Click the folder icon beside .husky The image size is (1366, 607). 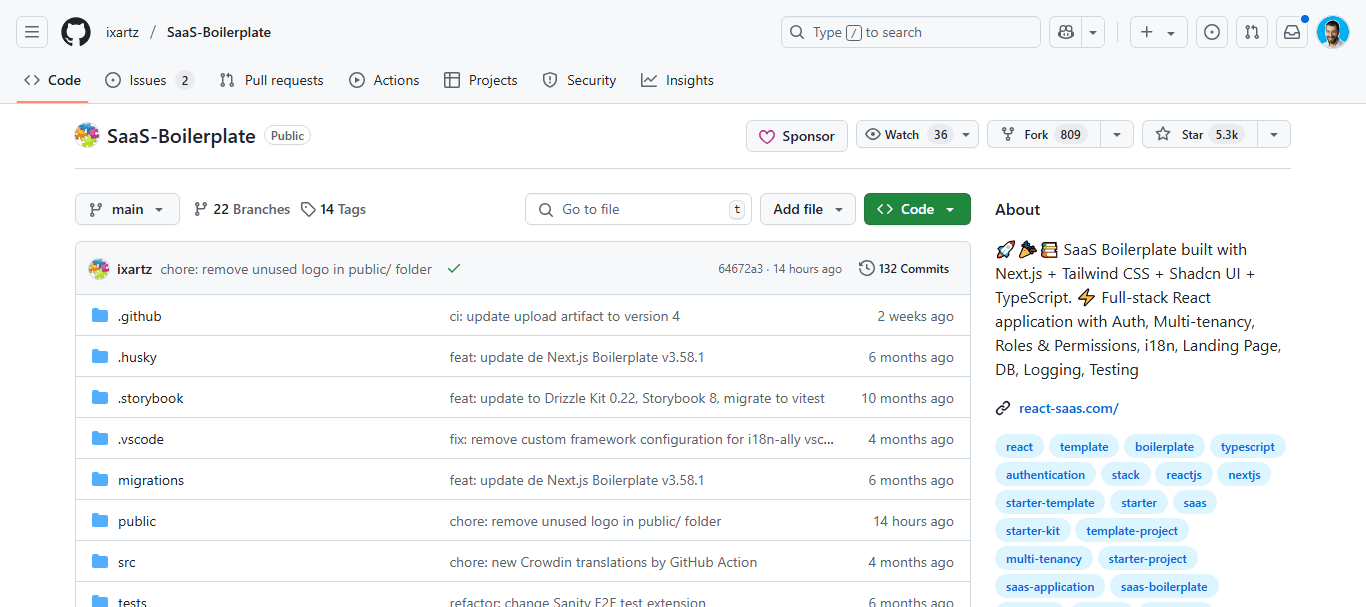(100, 357)
